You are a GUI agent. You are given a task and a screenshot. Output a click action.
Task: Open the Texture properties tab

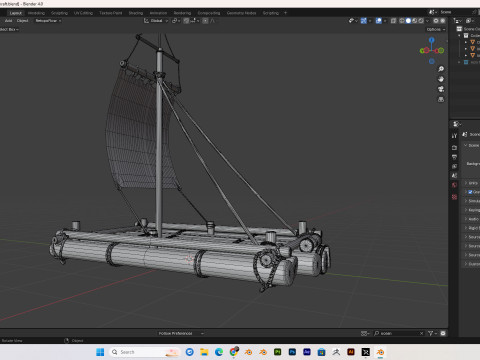coord(454,197)
